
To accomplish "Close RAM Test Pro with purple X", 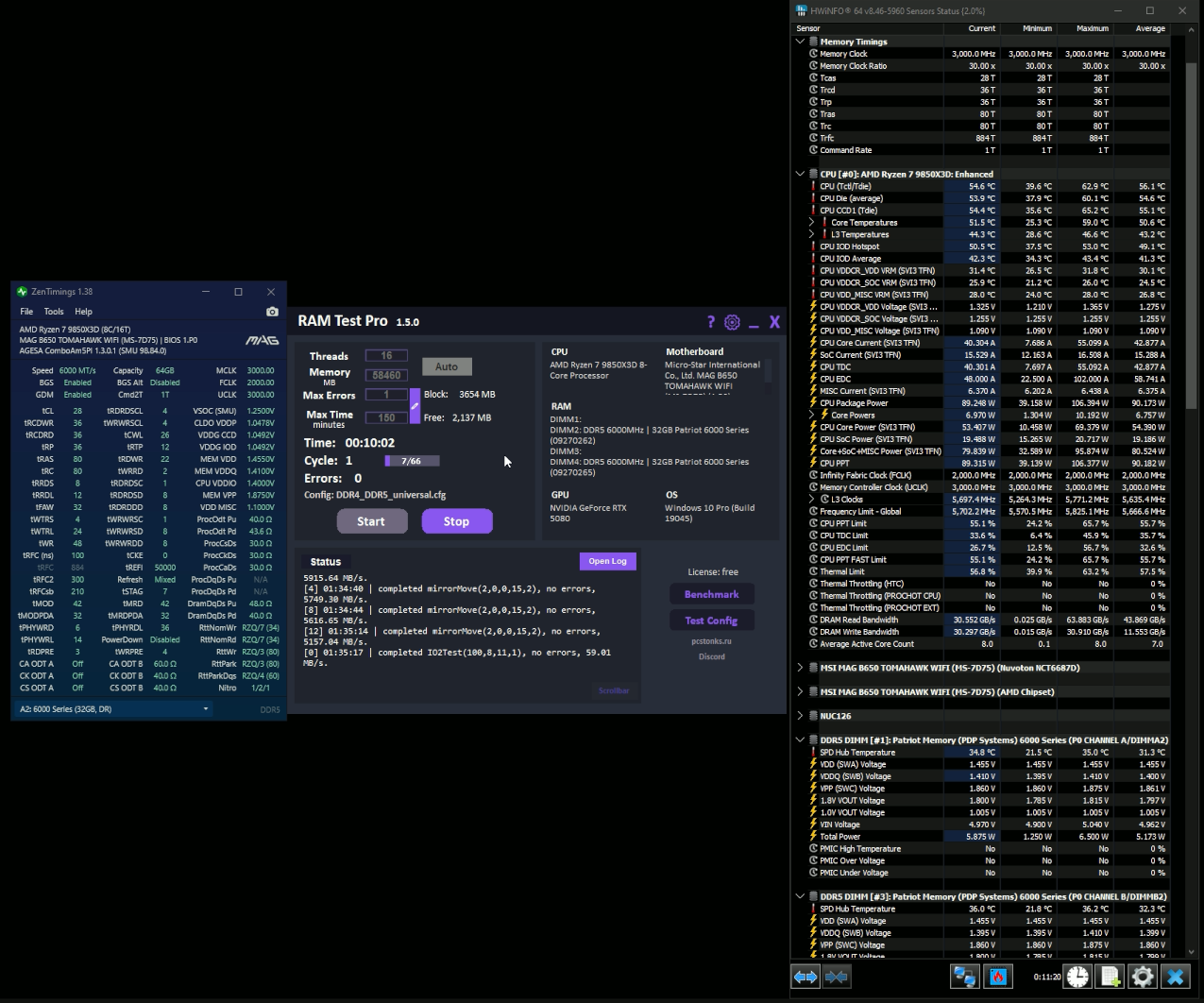I will [x=774, y=322].
